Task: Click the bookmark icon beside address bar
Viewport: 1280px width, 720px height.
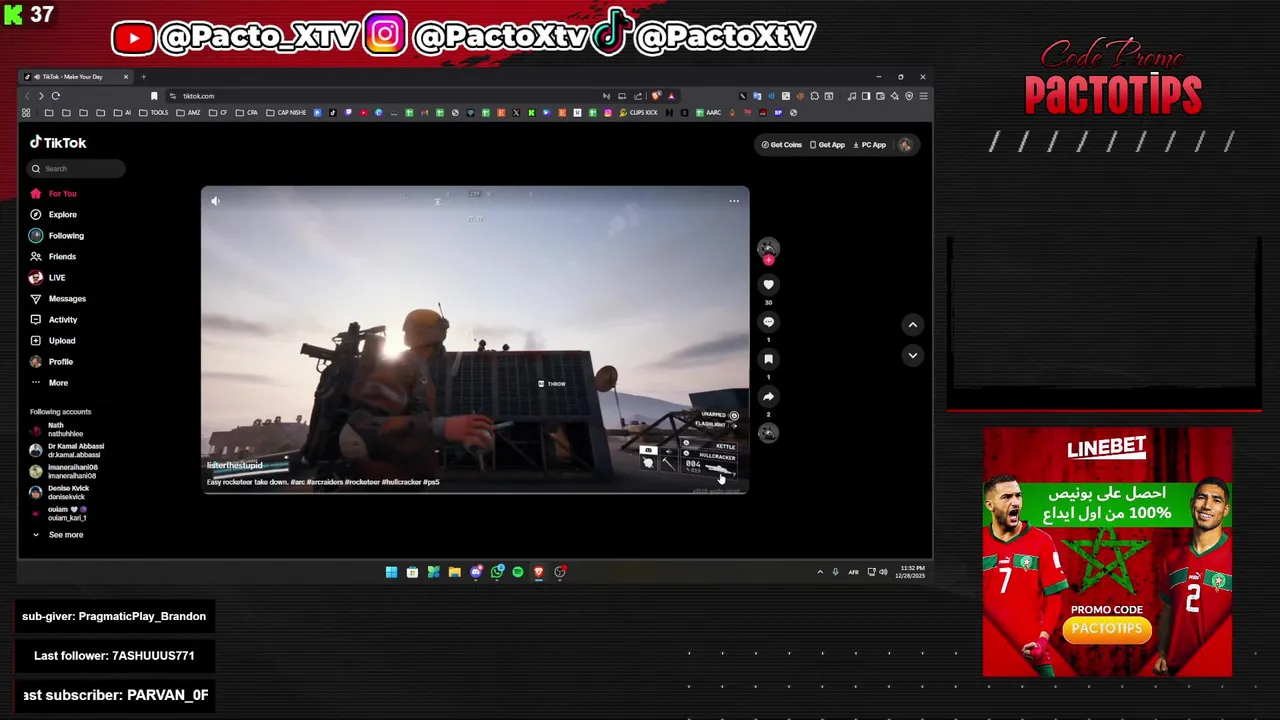Action: click(154, 96)
